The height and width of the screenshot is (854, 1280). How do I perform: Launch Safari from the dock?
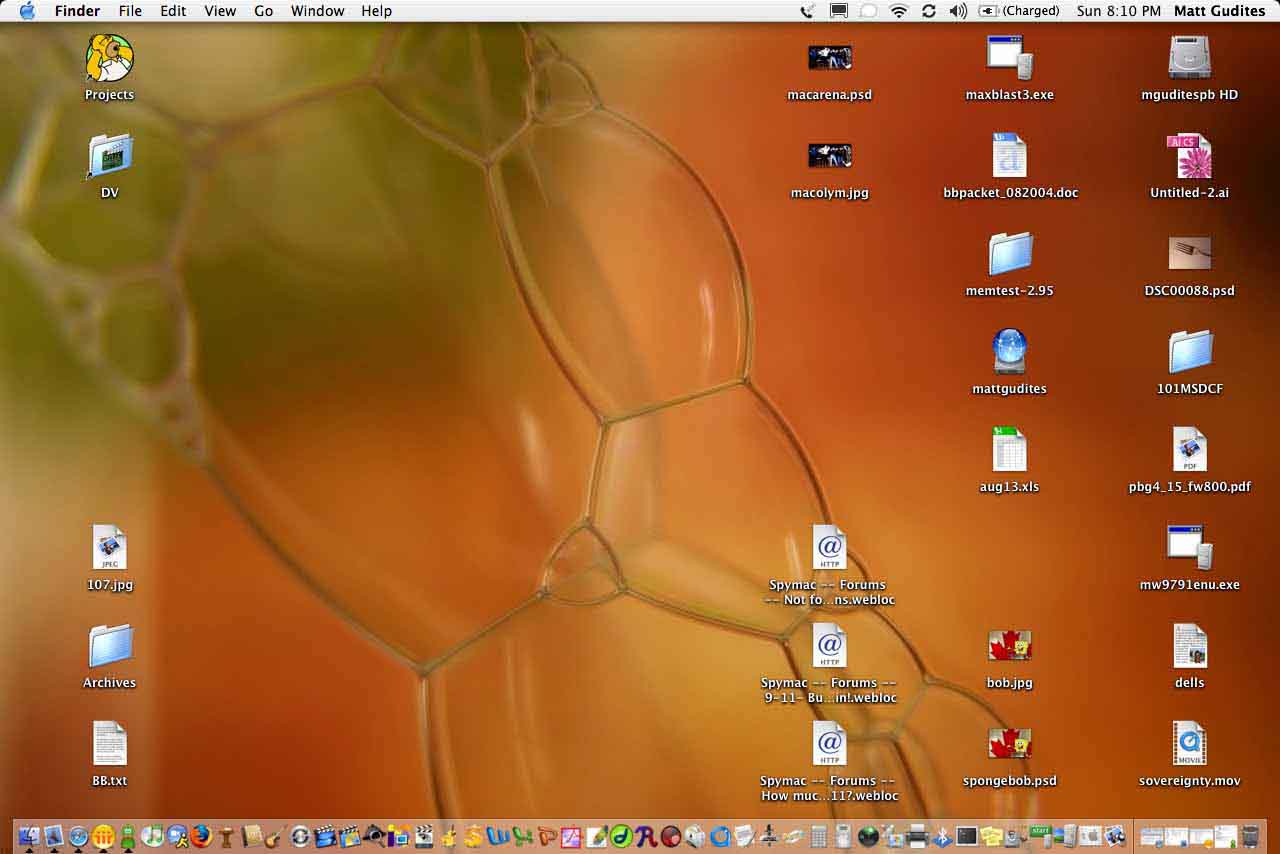point(78,836)
